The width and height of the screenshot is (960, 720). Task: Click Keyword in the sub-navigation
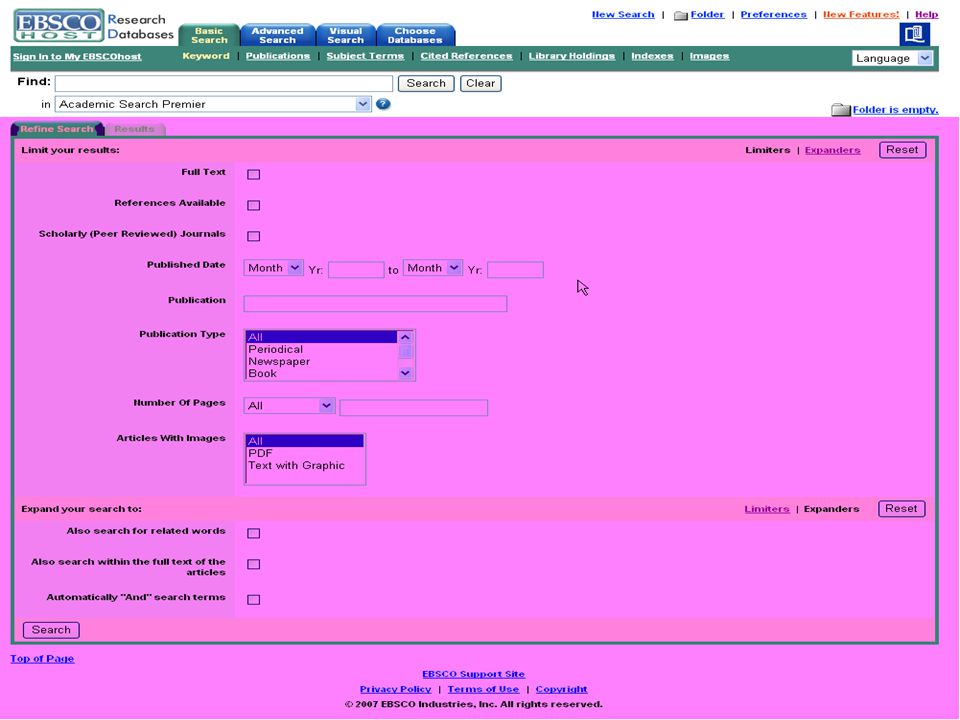[x=206, y=56]
